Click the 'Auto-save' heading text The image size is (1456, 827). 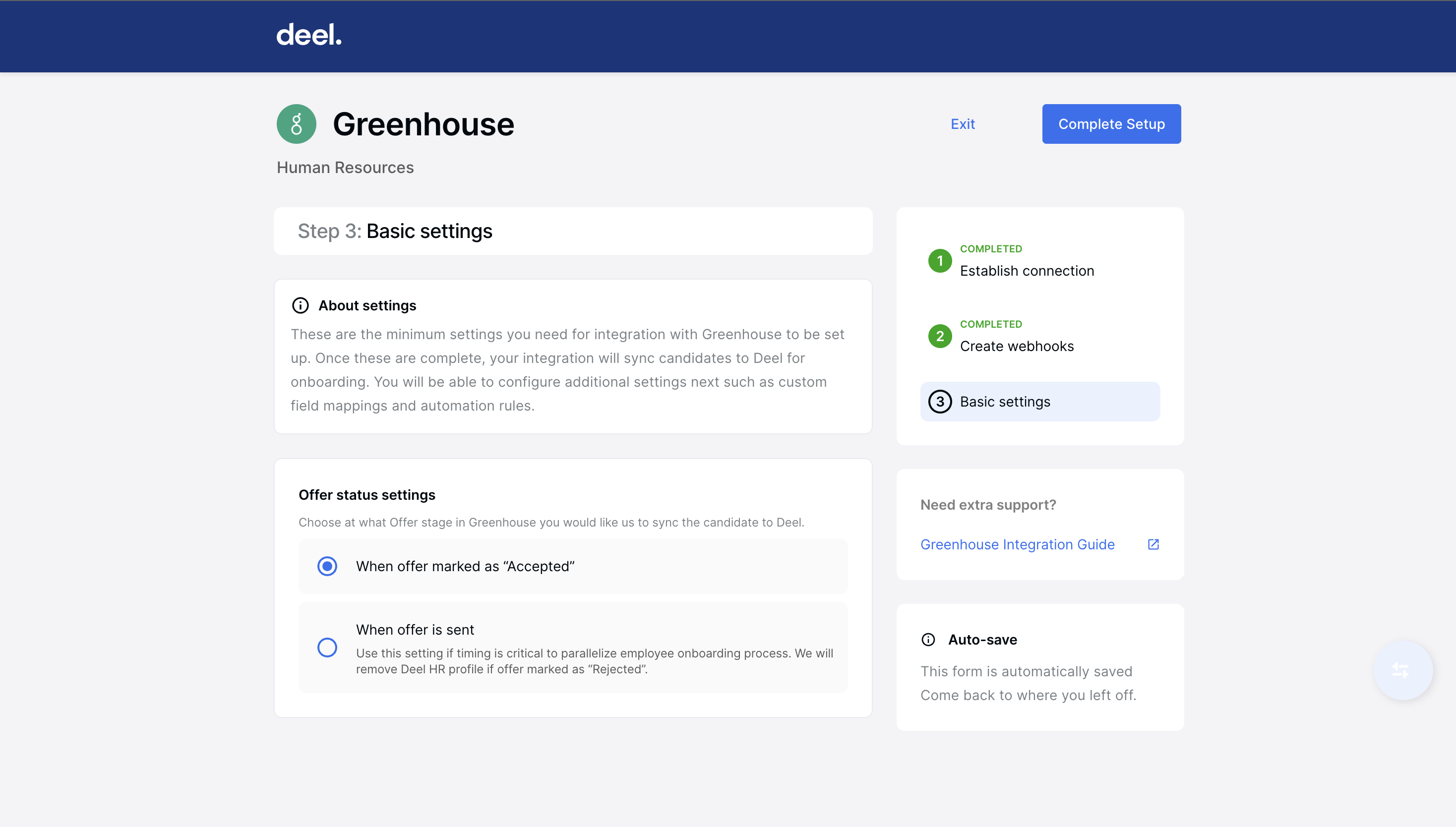pos(982,640)
